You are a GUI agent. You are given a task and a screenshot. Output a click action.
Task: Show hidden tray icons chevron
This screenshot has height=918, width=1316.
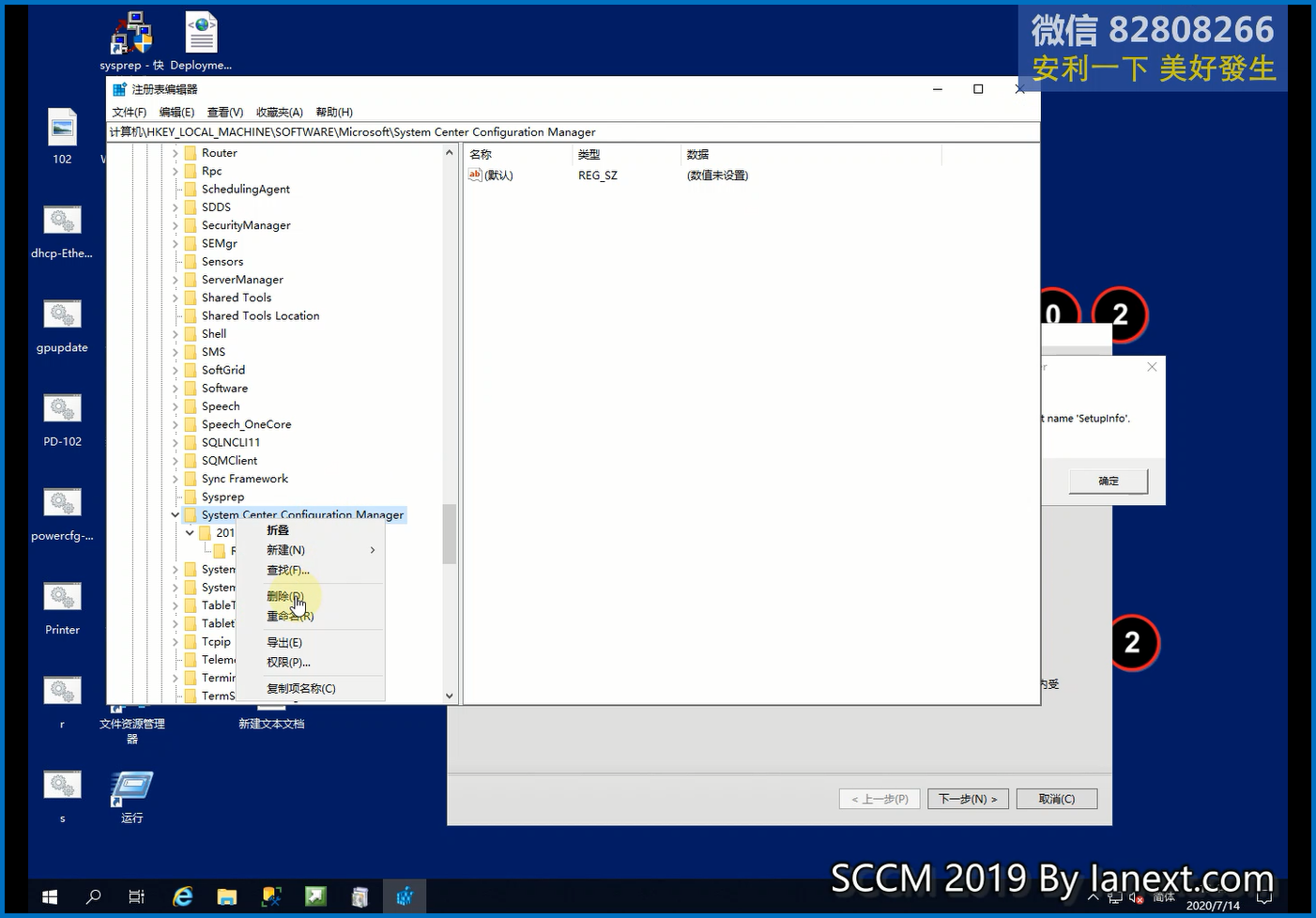(1093, 898)
